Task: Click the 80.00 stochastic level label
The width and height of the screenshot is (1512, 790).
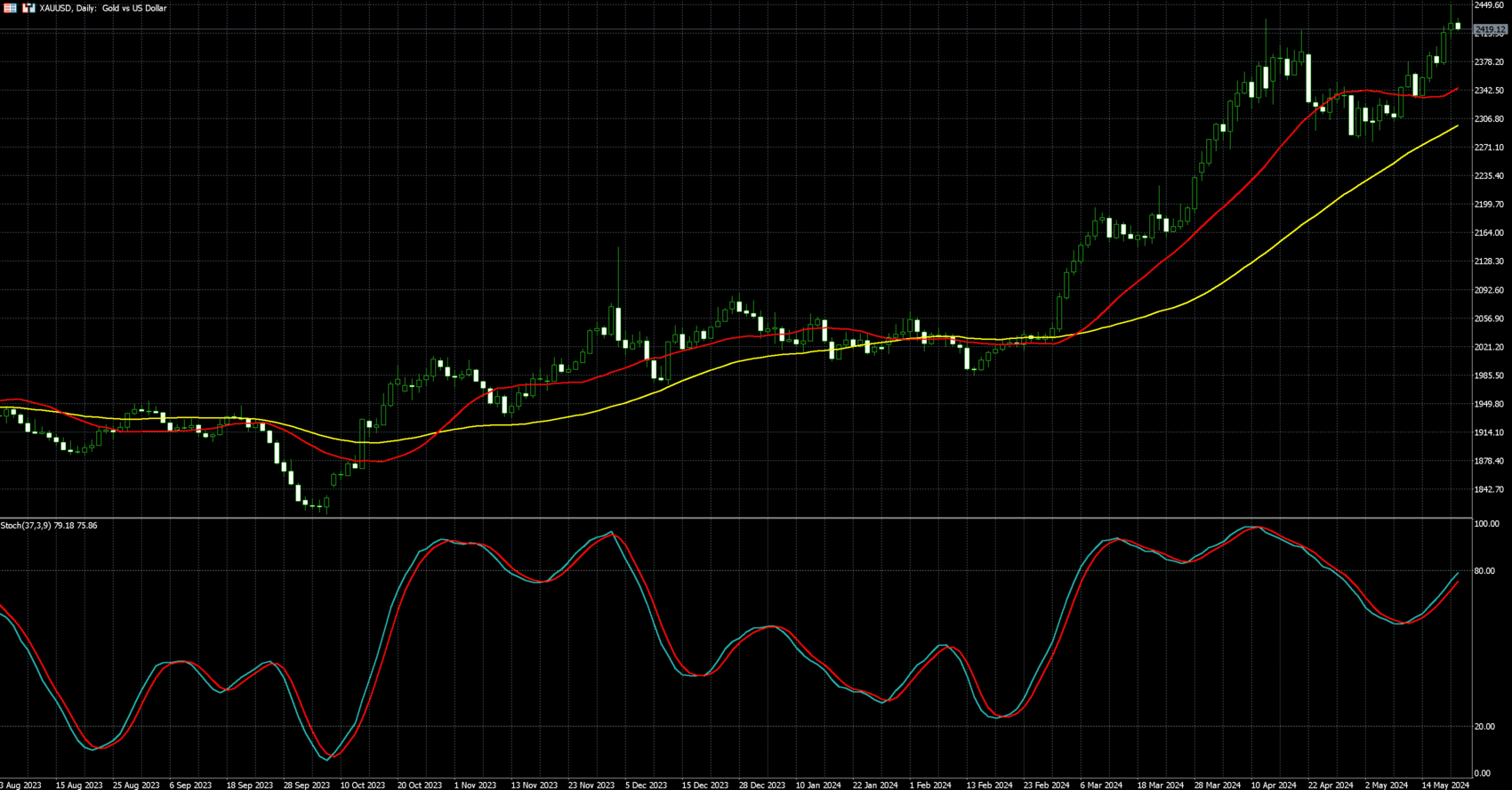Action: 1484,571
